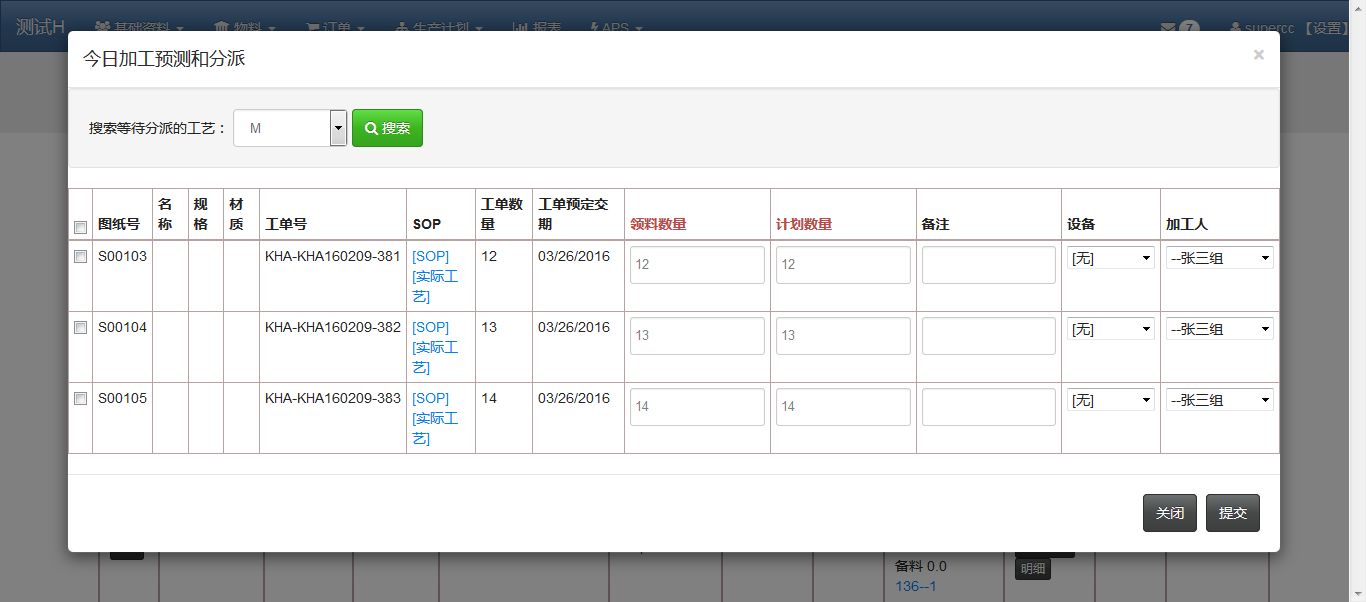Click the 领料数量 field for S00103
1366x602 pixels.
point(697,265)
